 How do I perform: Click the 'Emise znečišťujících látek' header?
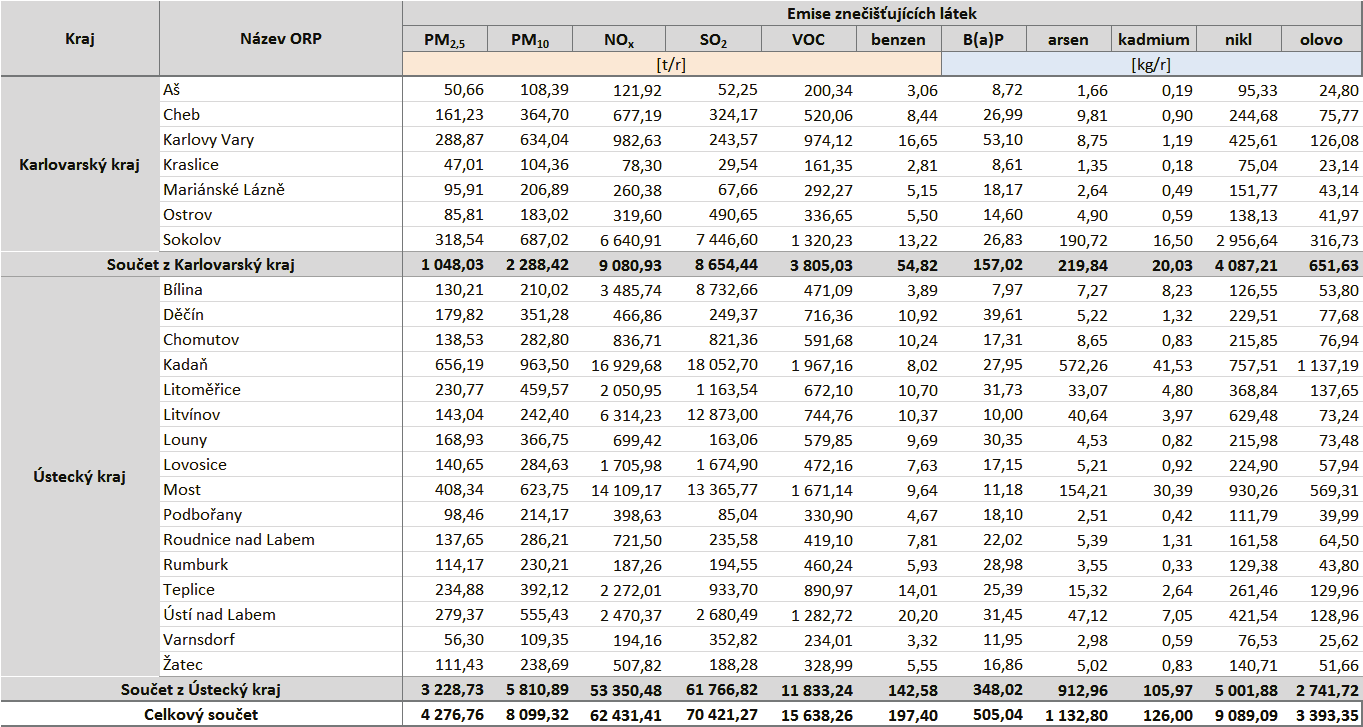tap(882, 14)
